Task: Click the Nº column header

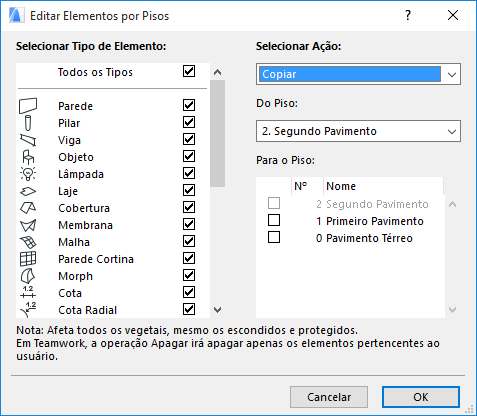Action: pos(307,186)
